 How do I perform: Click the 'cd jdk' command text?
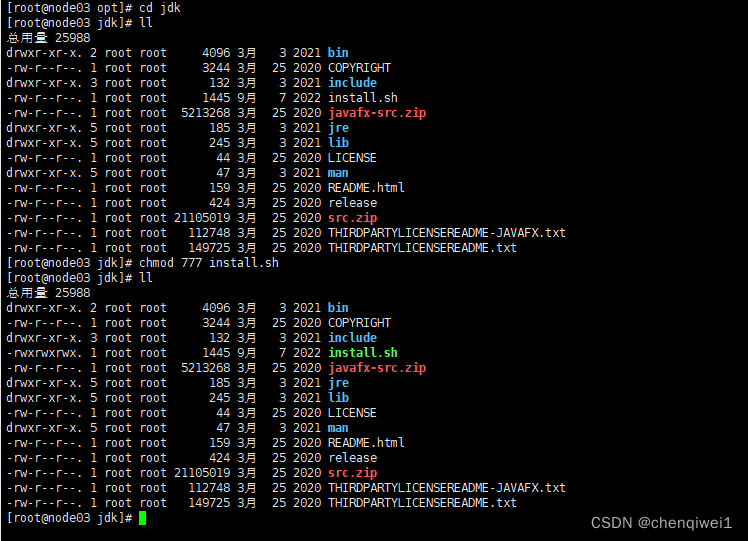(160, 8)
